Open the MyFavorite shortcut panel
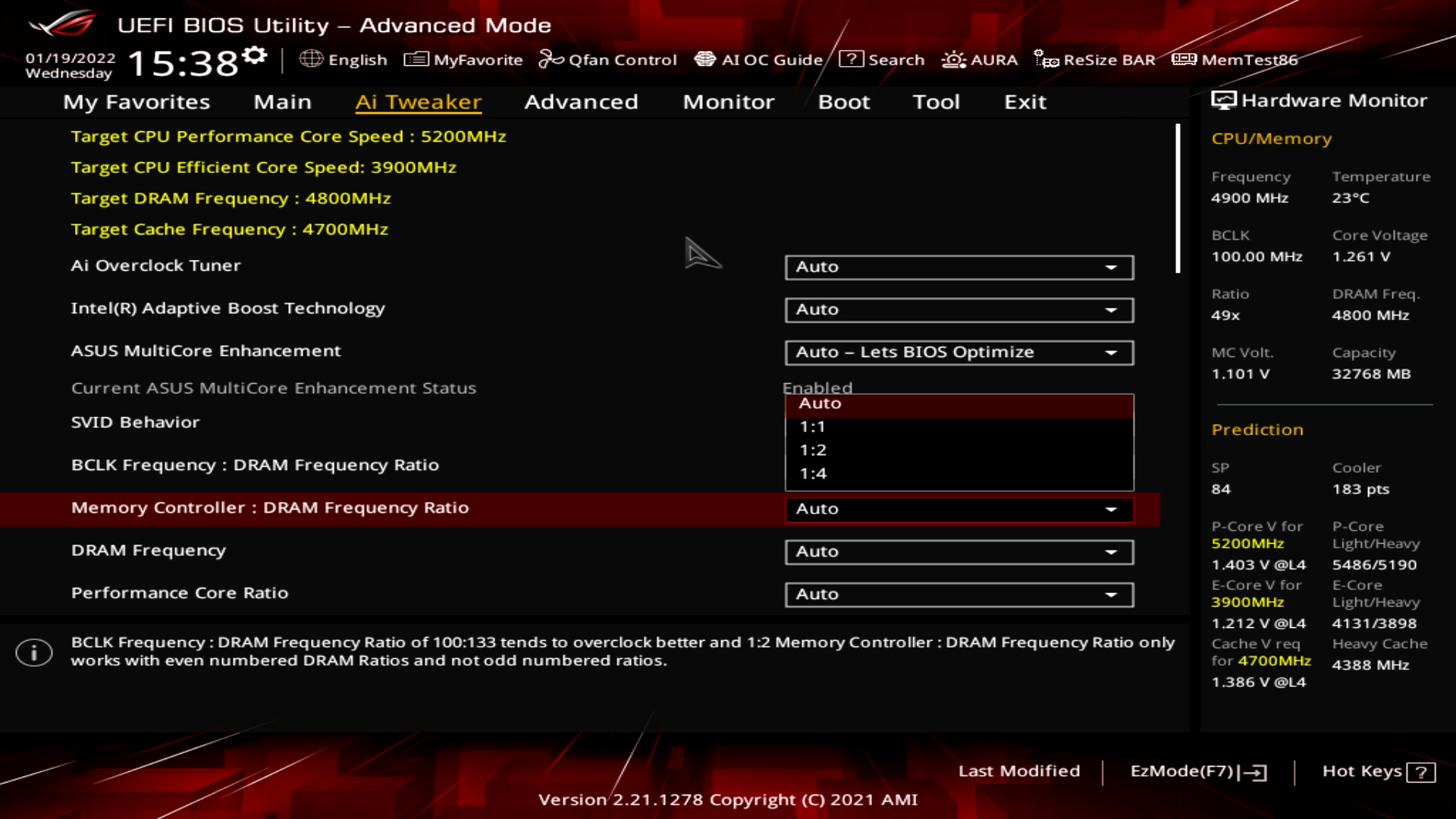 click(x=463, y=59)
